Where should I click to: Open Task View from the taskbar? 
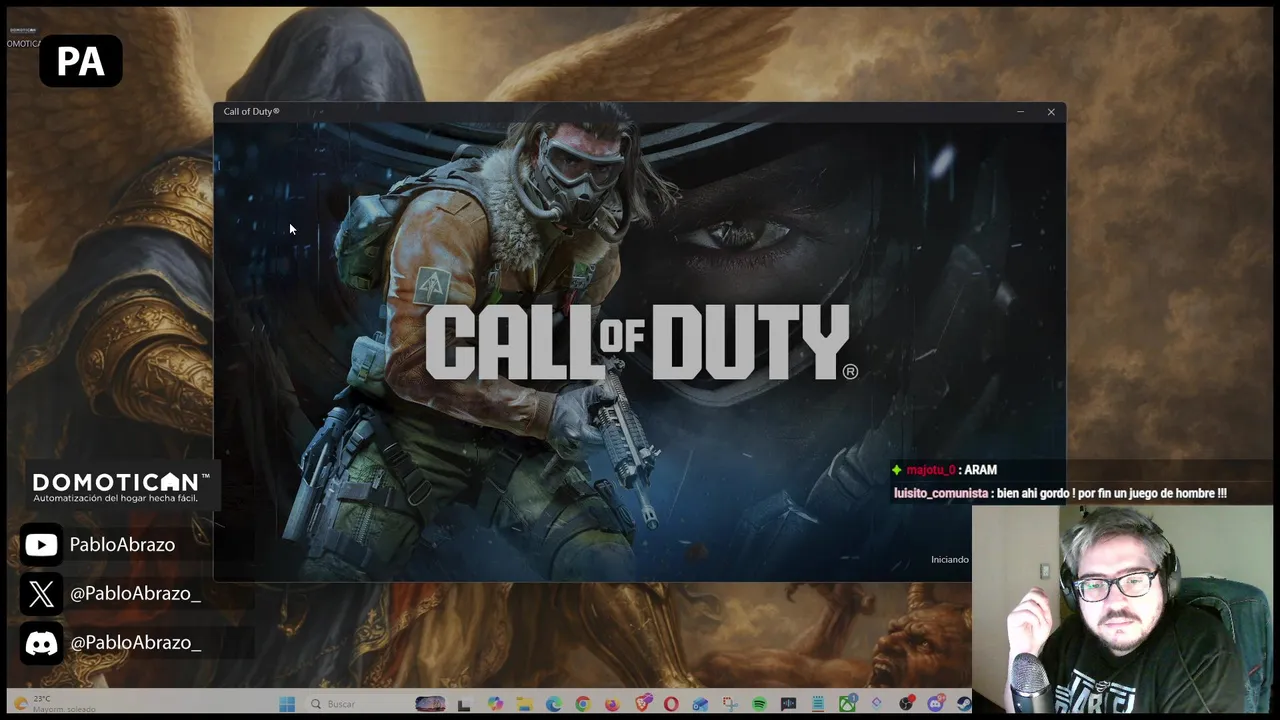(463, 704)
